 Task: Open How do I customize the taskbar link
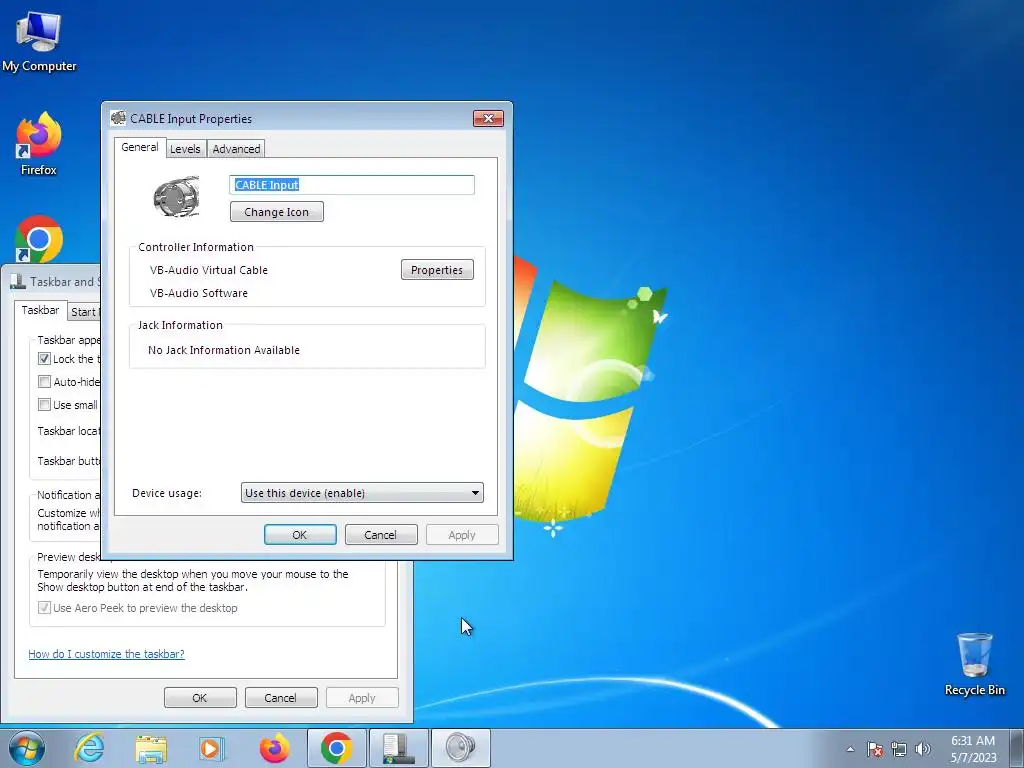point(106,654)
